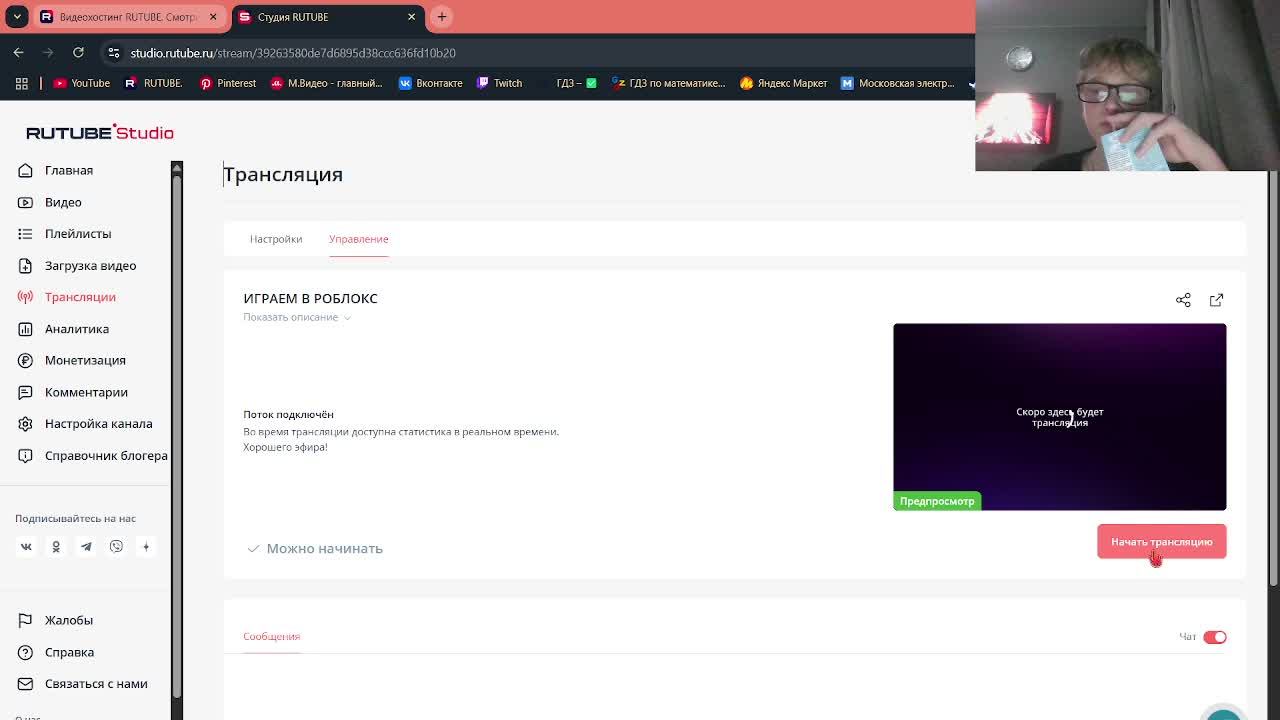Click the stream preview thumbnail
This screenshot has width=1280, height=720.
1059,417
